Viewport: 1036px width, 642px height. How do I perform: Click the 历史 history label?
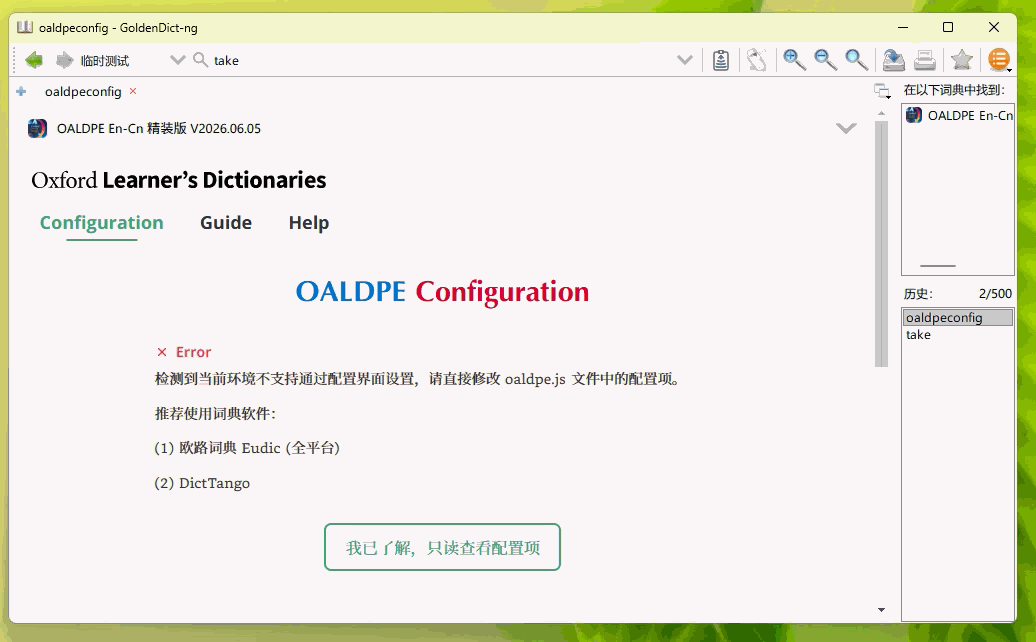[918, 294]
